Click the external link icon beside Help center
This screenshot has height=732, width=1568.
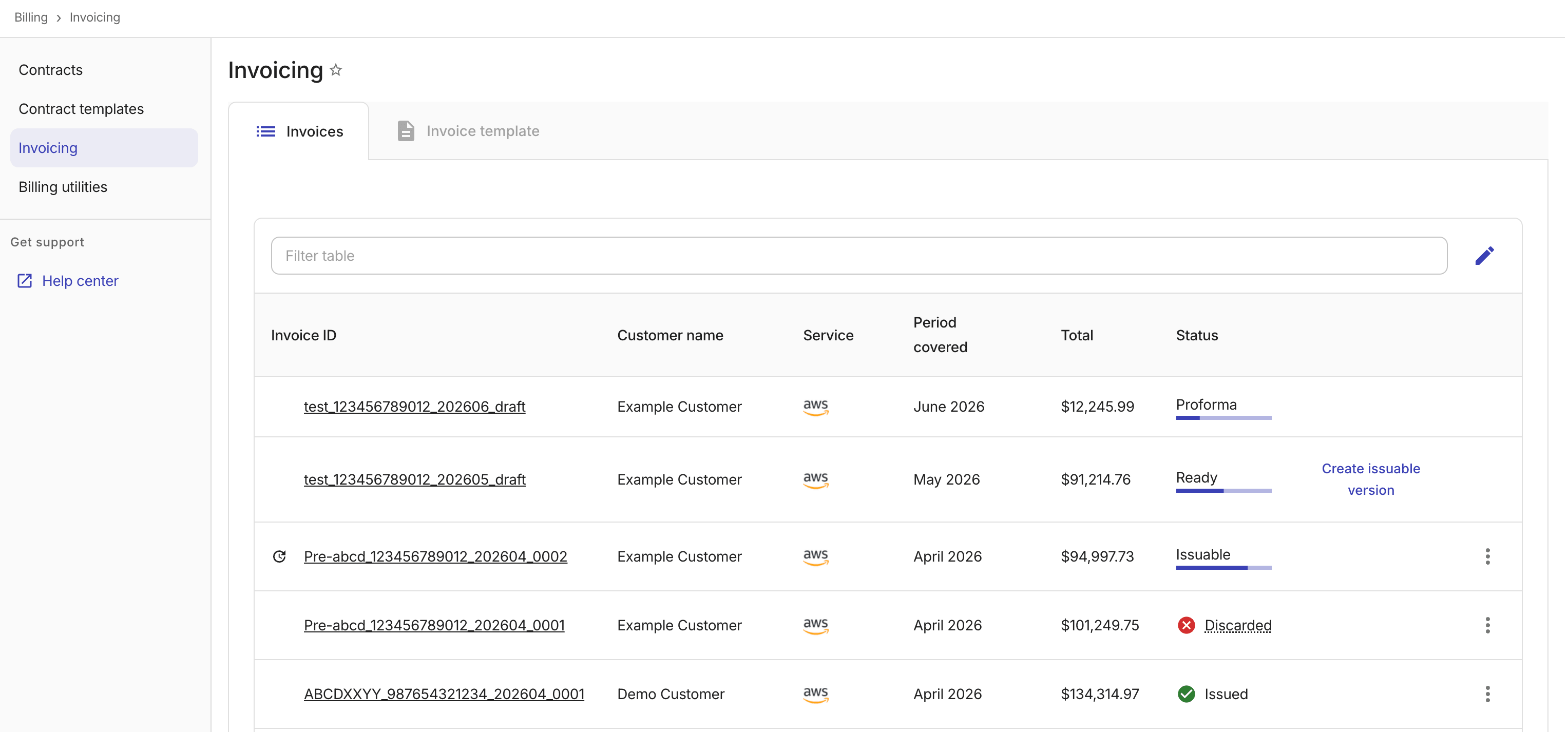coord(24,280)
